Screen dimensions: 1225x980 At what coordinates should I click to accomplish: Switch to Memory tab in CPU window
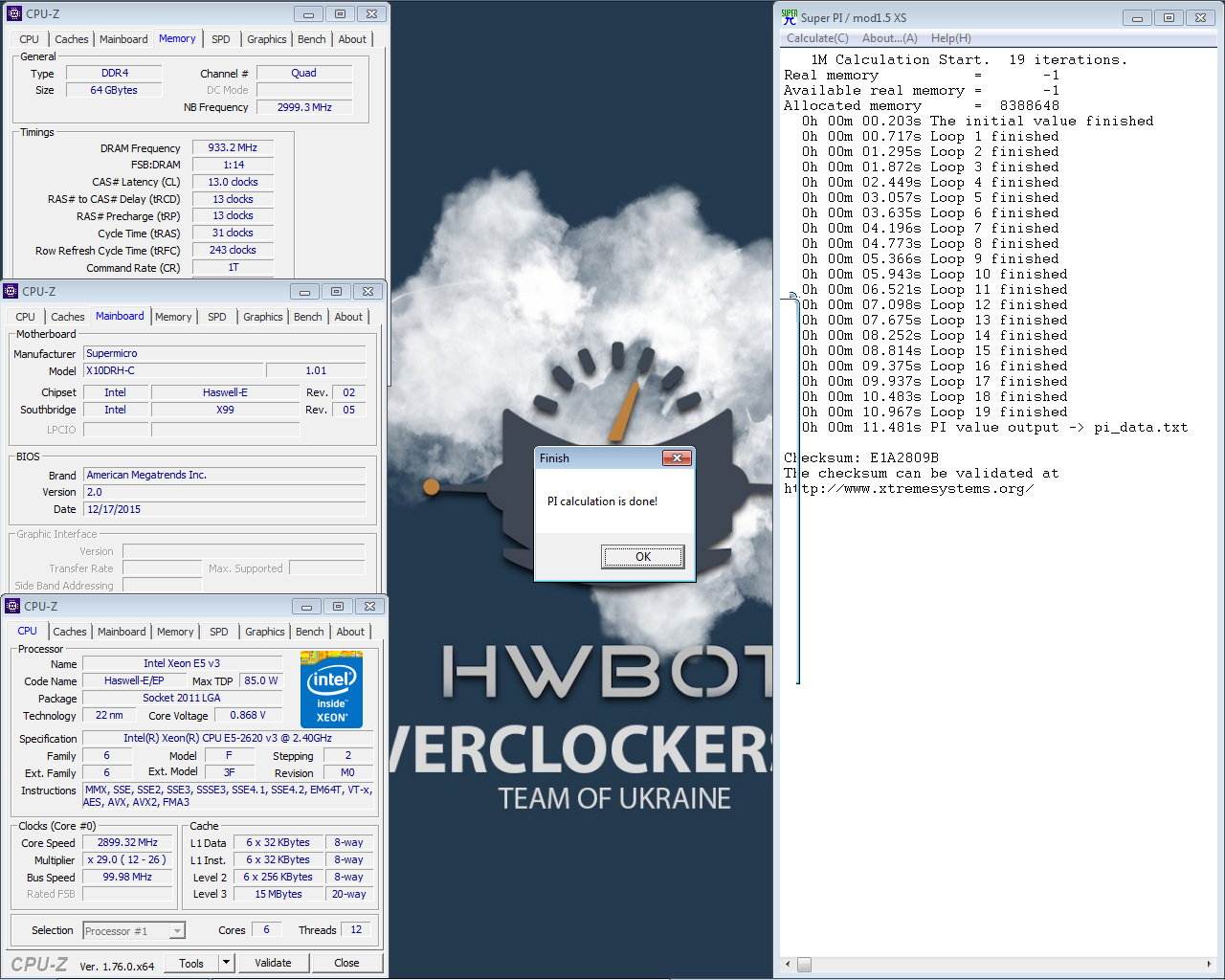pyautogui.click(x=175, y=632)
